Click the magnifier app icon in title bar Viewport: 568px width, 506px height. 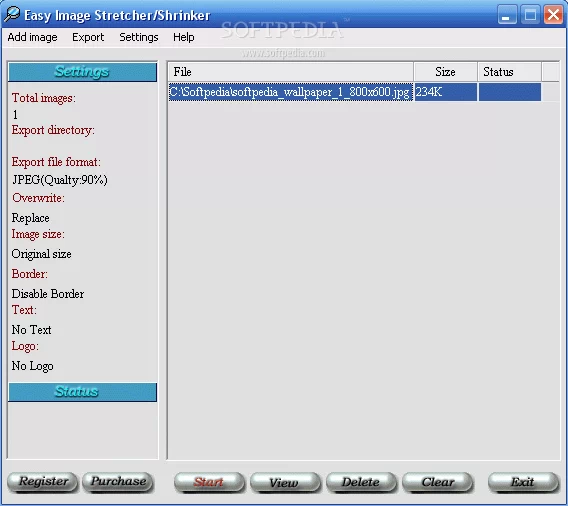12,14
